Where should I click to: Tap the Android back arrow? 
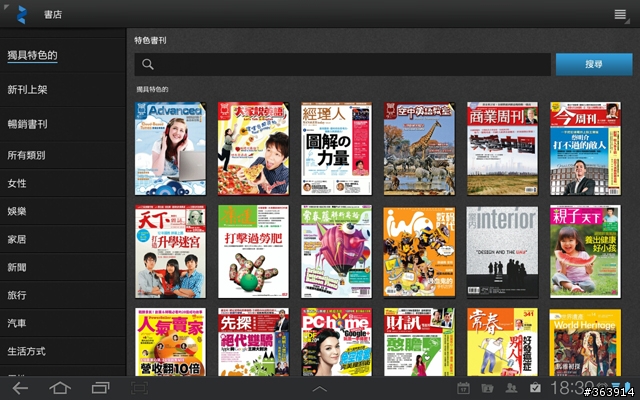20,388
